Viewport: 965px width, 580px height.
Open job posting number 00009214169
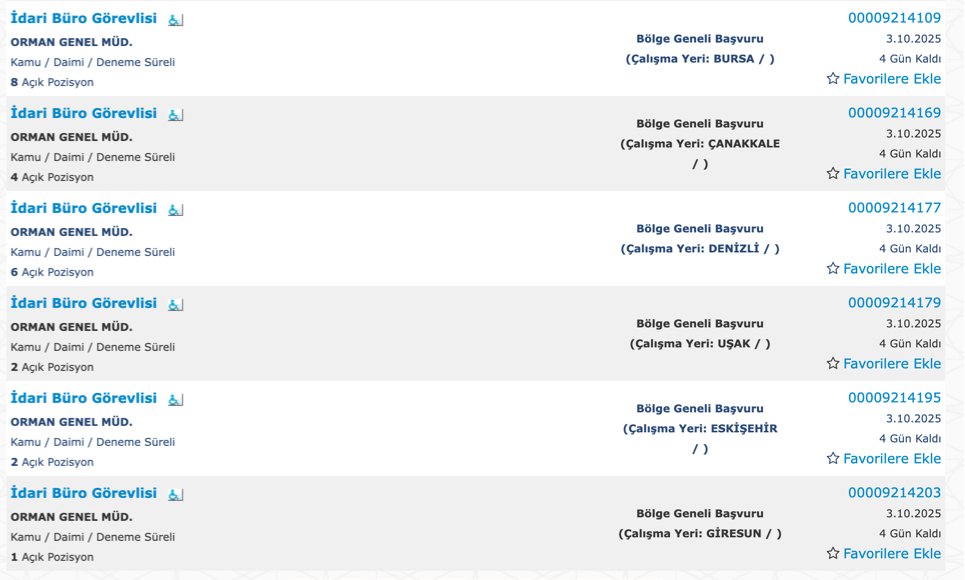click(x=894, y=113)
